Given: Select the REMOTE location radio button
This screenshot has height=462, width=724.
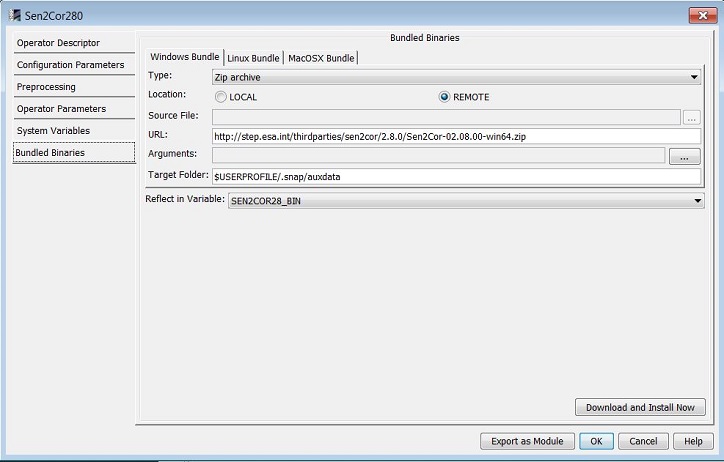Looking at the screenshot, I should (x=445, y=97).
